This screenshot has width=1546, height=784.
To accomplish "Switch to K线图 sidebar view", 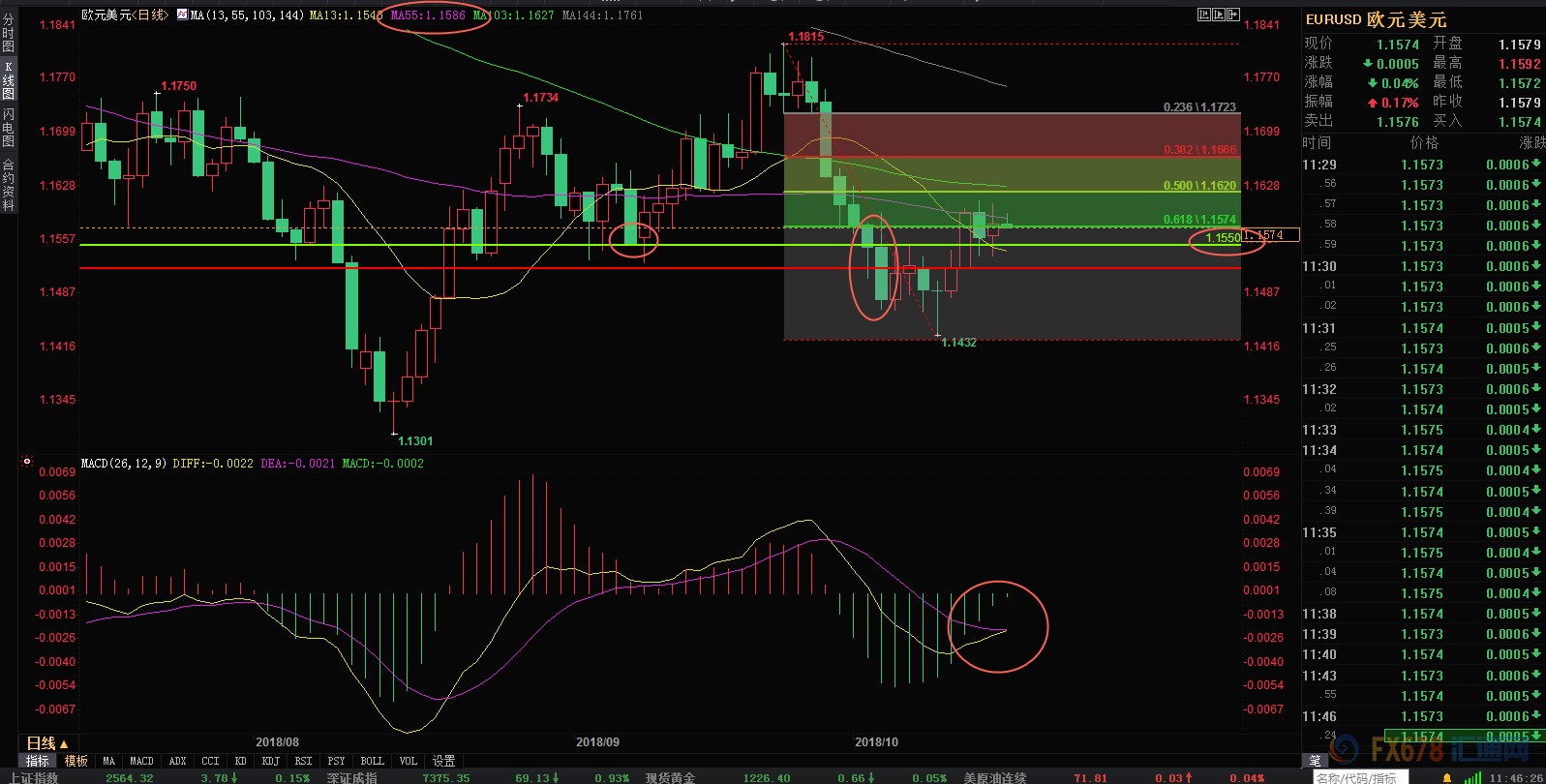I will tap(9, 80).
